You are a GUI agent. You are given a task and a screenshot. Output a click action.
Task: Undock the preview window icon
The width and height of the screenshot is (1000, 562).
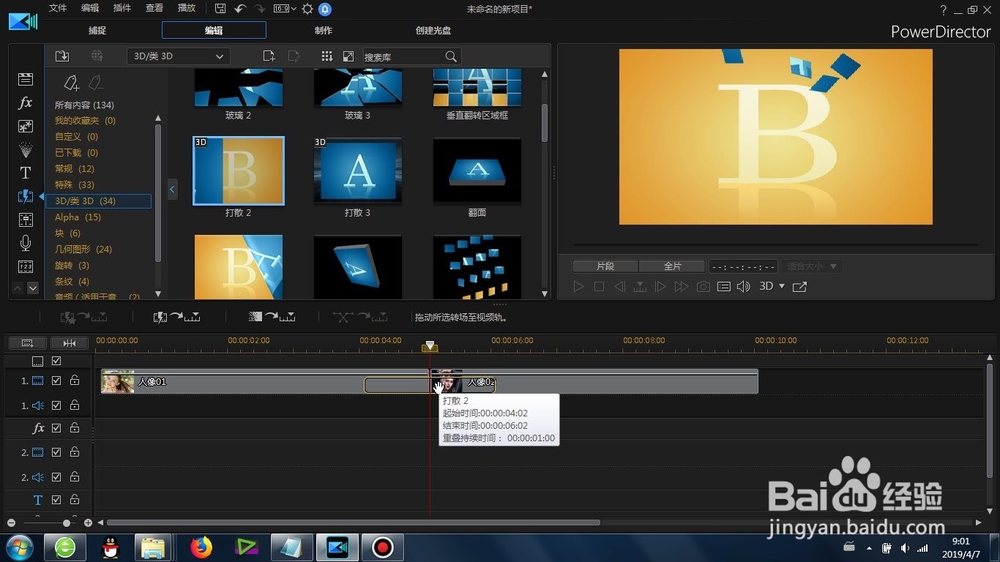(799, 286)
